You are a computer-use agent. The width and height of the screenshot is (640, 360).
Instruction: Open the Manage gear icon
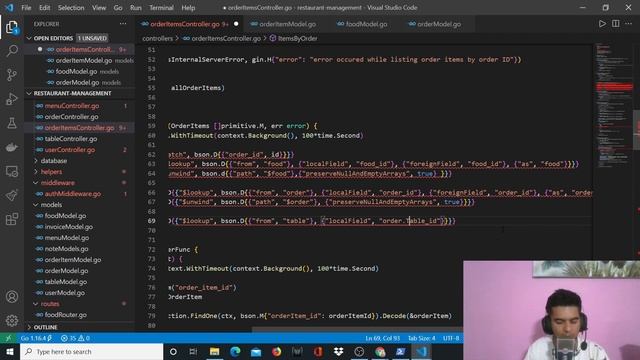[x=12, y=320]
